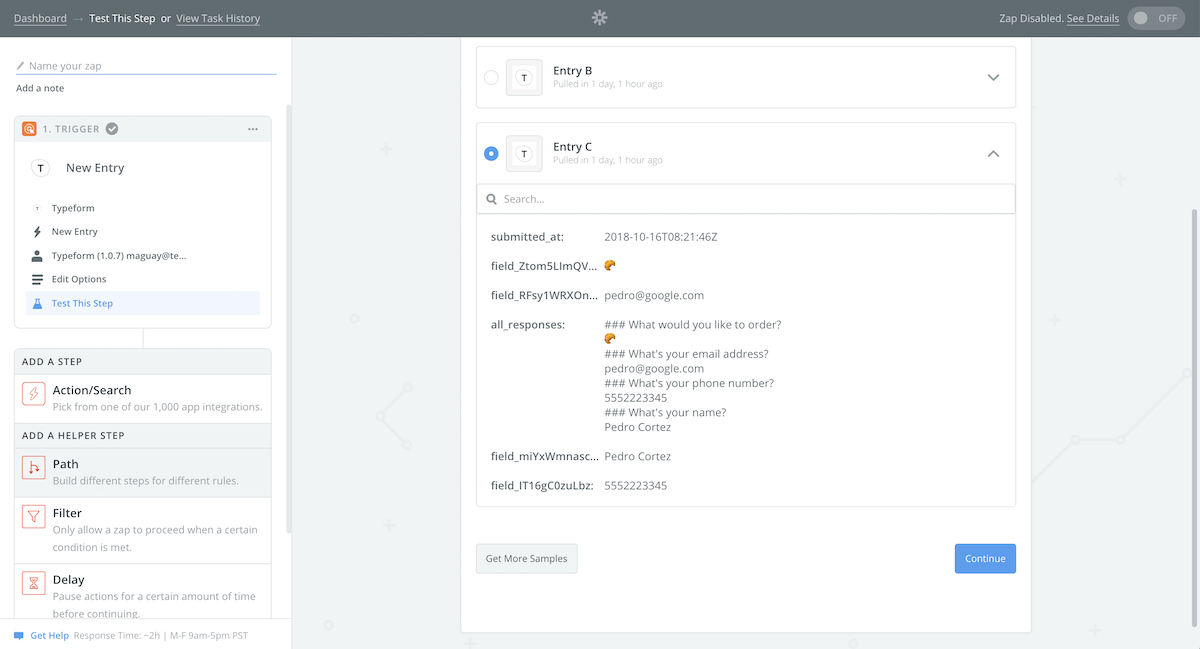Click the Action/Search lightning icon
The image size is (1200, 649).
(34, 394)
